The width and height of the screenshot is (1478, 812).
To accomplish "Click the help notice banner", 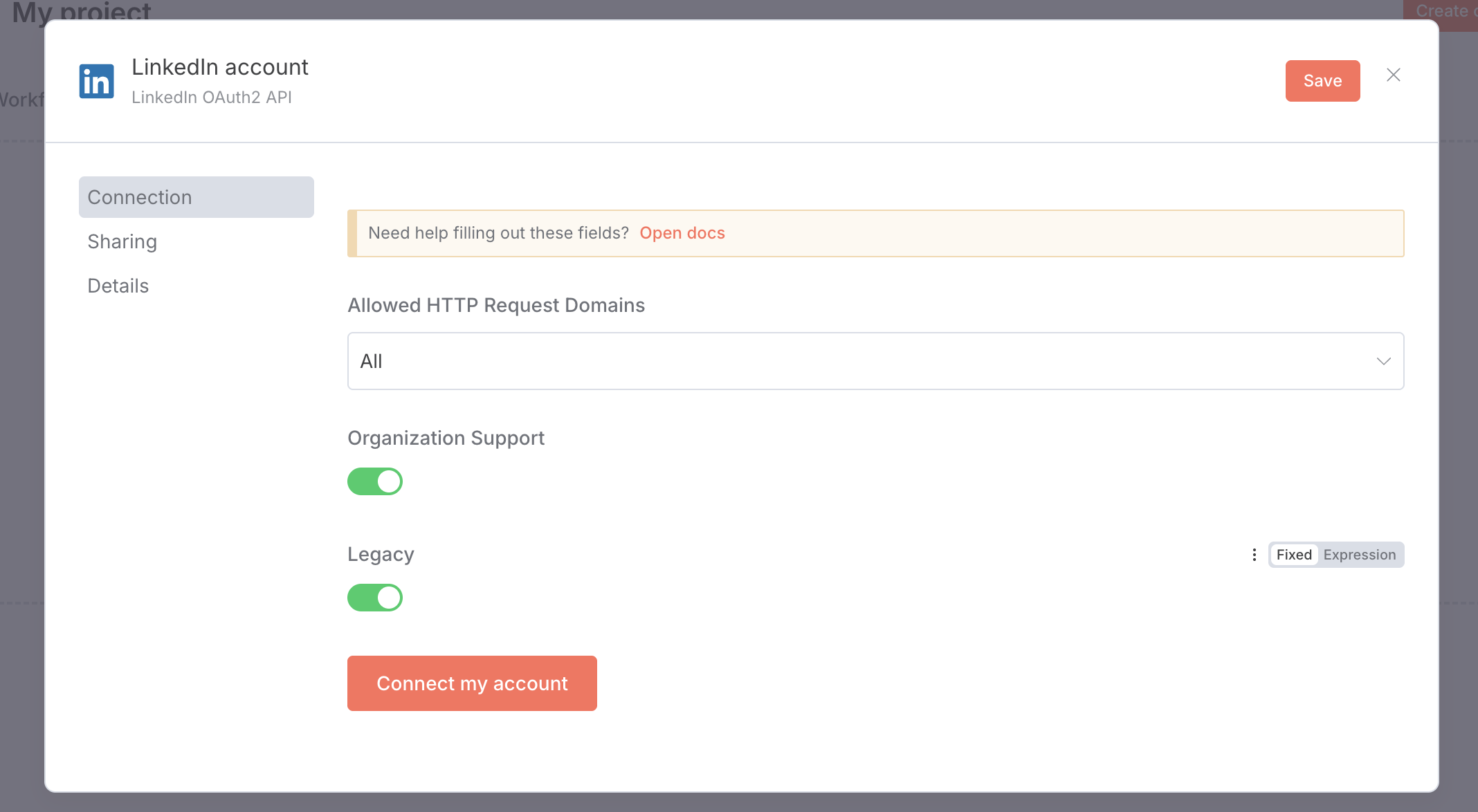I will coord(969,233).
